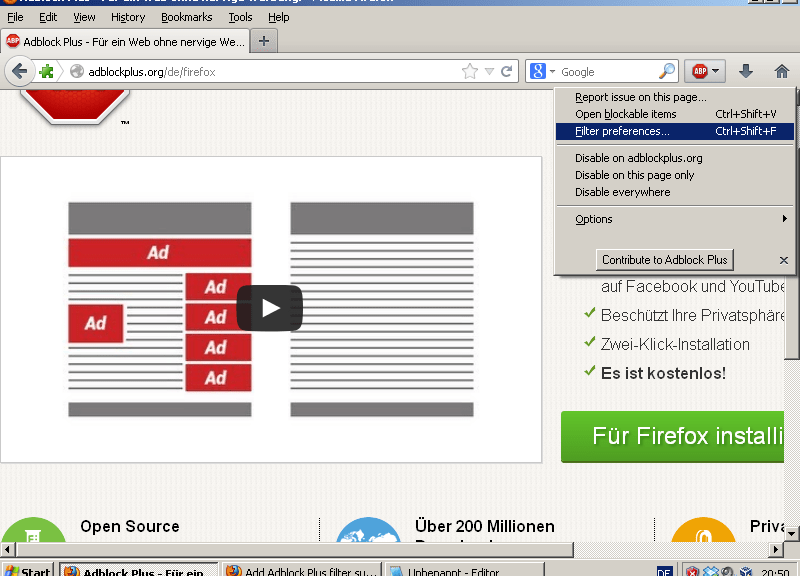Select the Adblock Plus browser tab

[x=126, y=42]
